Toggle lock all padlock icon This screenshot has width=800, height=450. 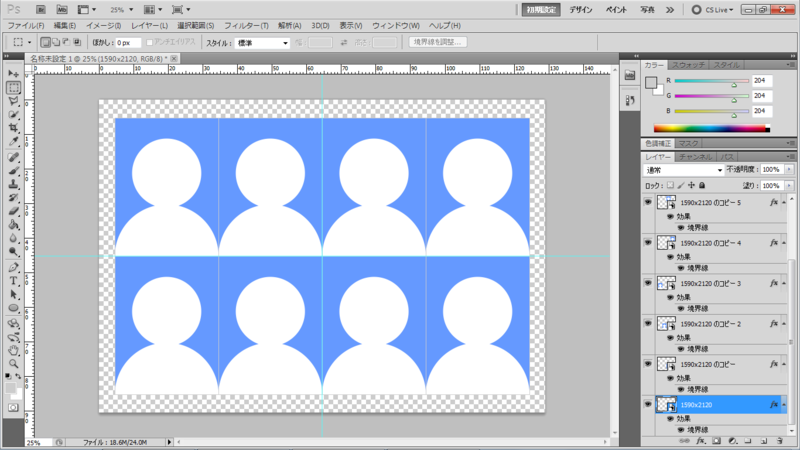(702, 185)
